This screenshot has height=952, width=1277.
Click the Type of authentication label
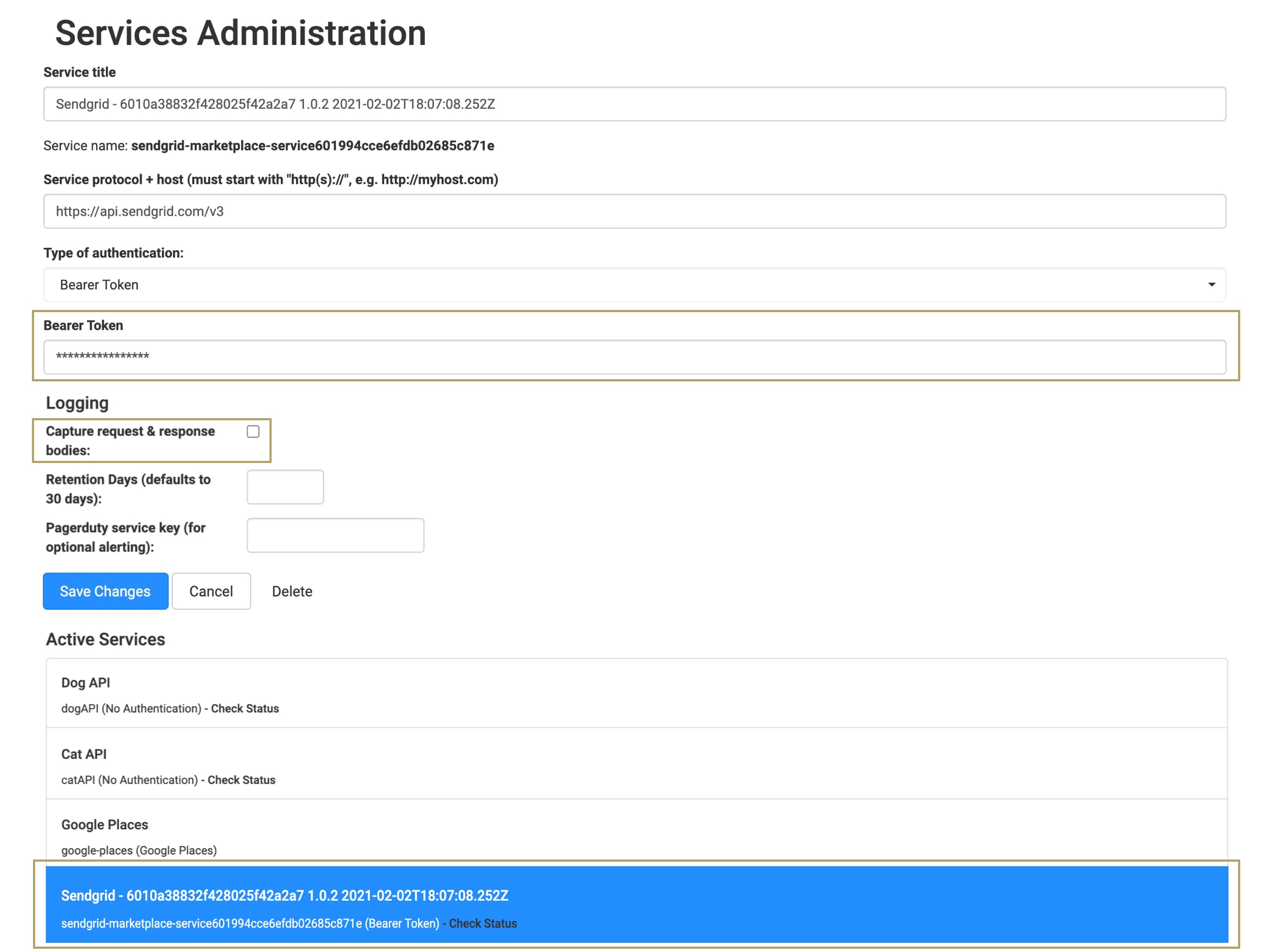(114, 253)
